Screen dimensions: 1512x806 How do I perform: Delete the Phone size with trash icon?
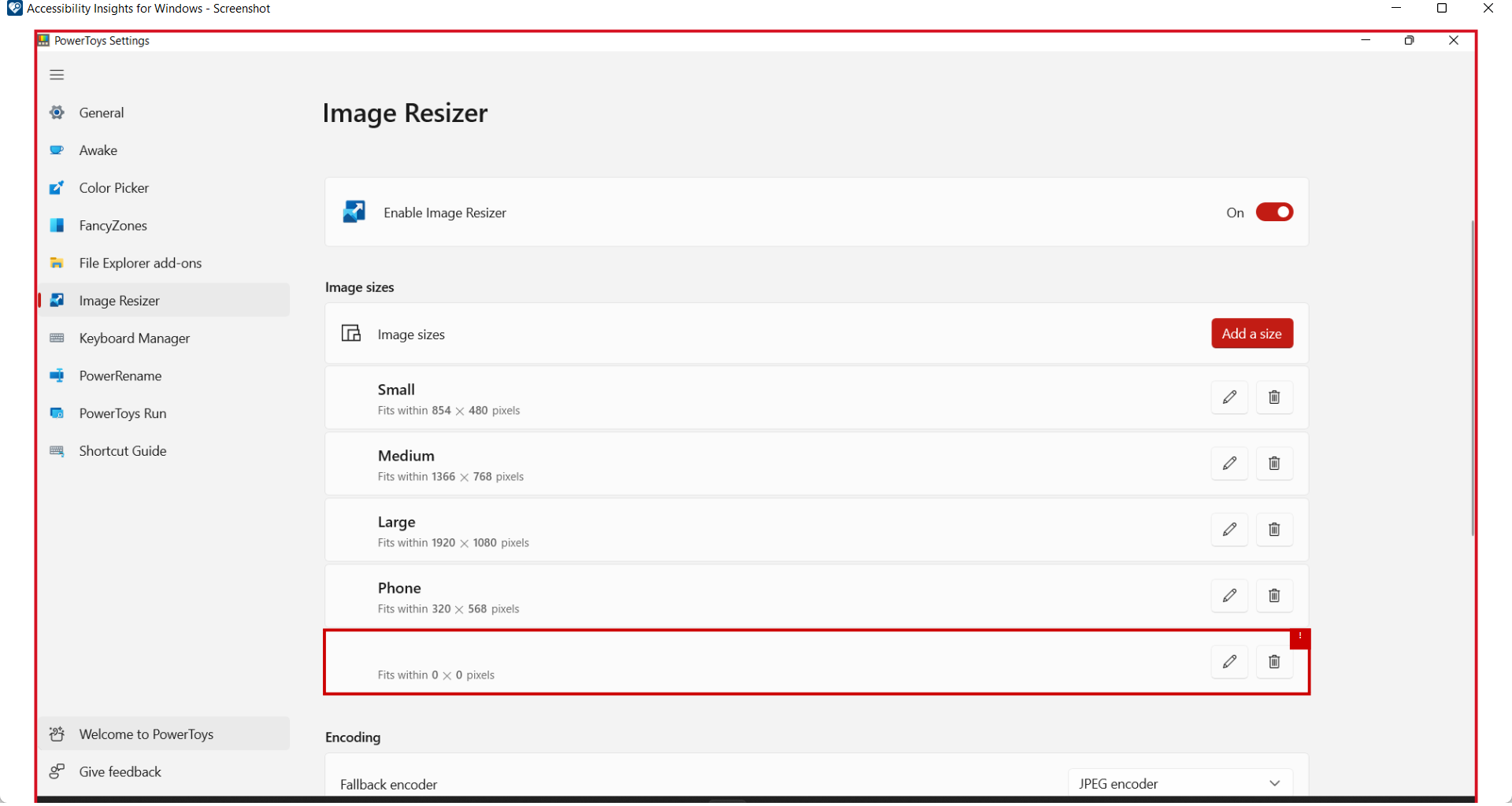tap(1273, 596)
